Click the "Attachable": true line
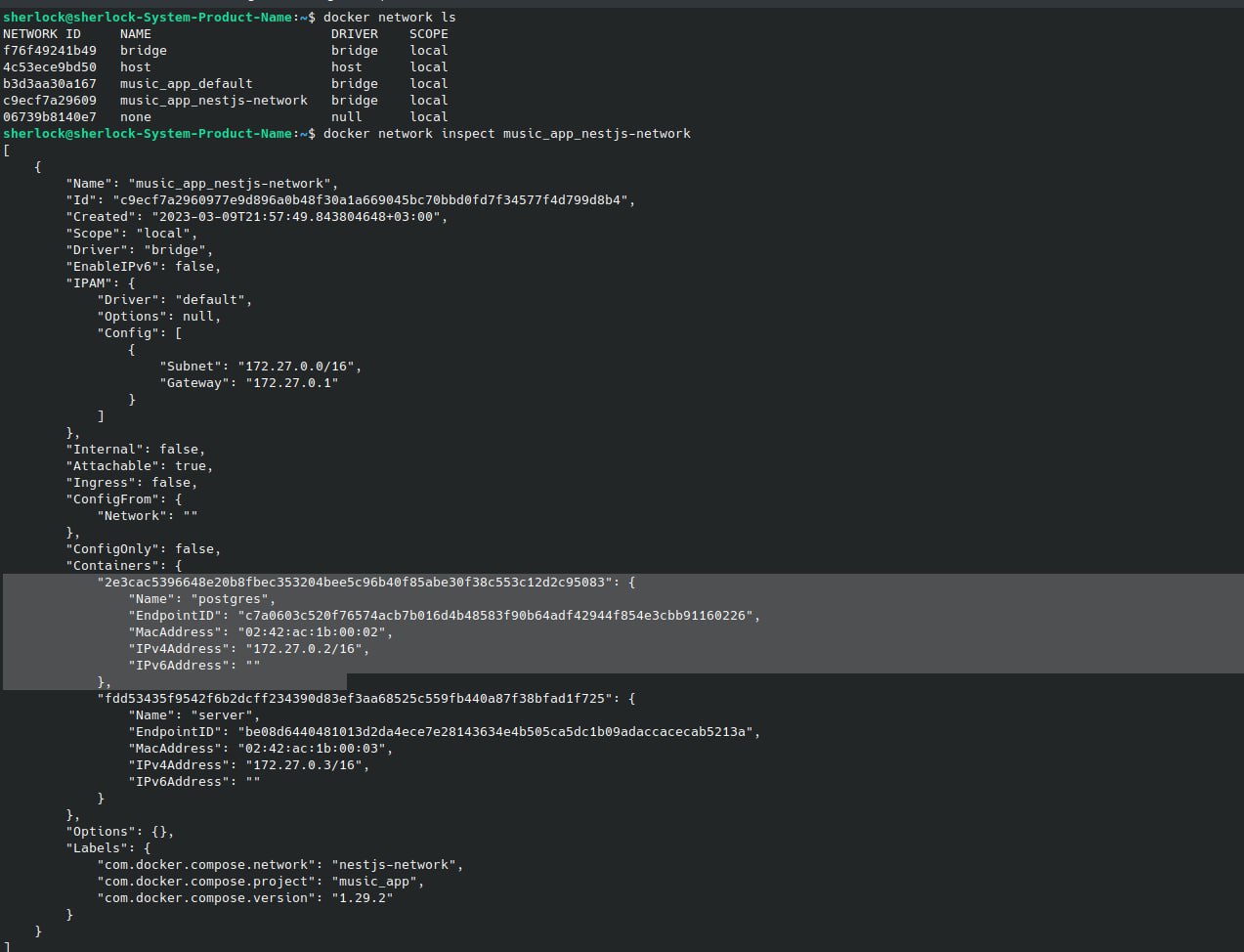 (x=139, y=465)
